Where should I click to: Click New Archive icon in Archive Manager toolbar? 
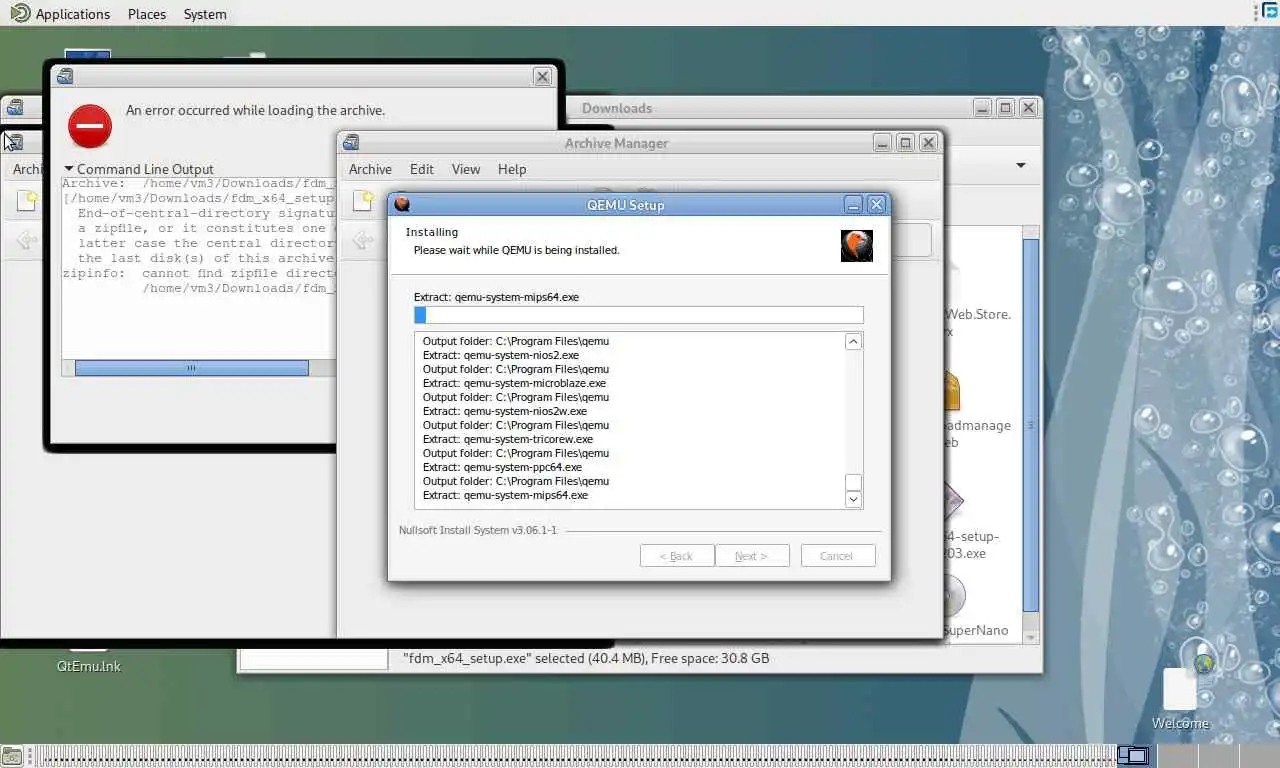point(364,201)
